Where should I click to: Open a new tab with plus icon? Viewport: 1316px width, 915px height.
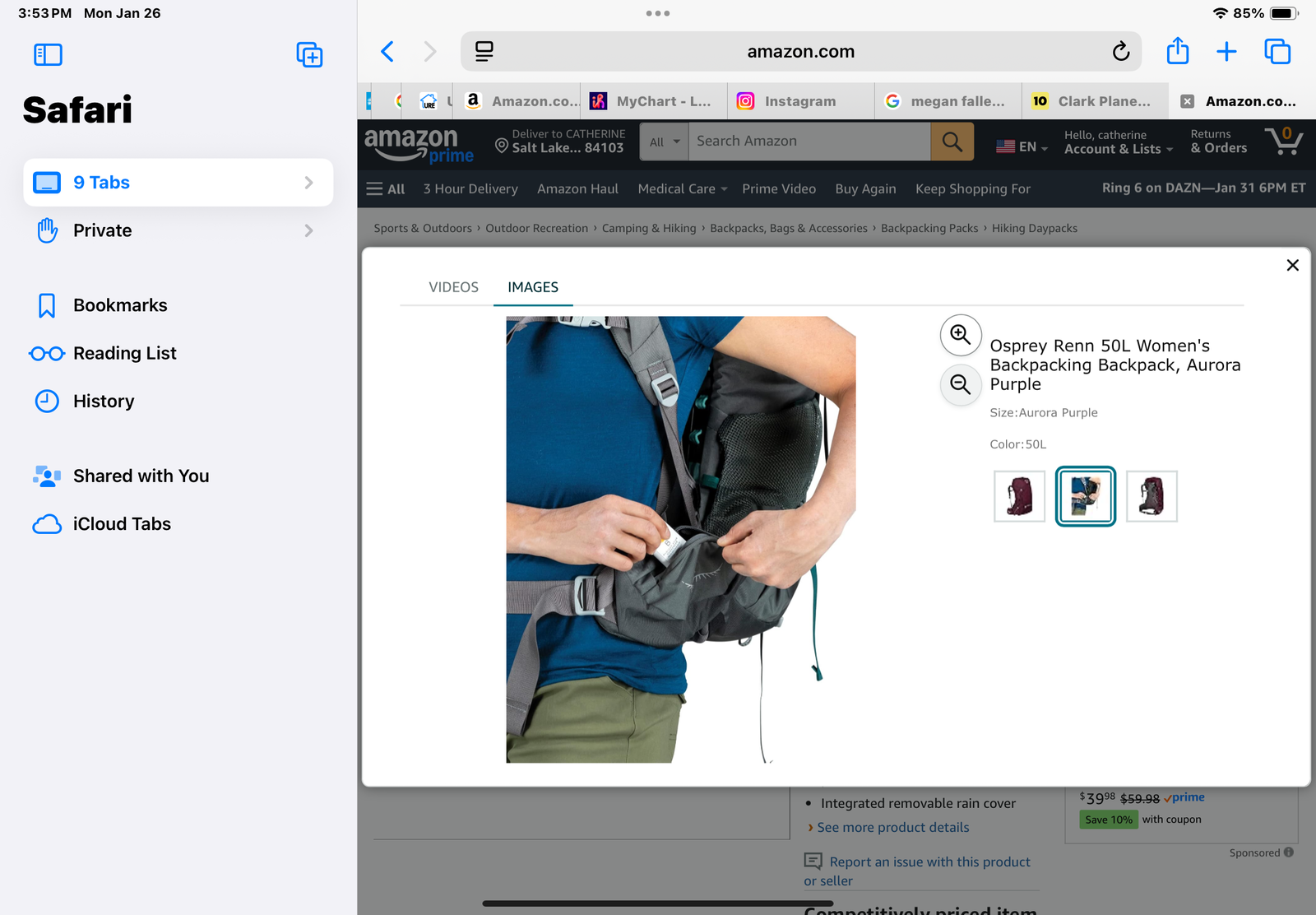pos(1226,52)
